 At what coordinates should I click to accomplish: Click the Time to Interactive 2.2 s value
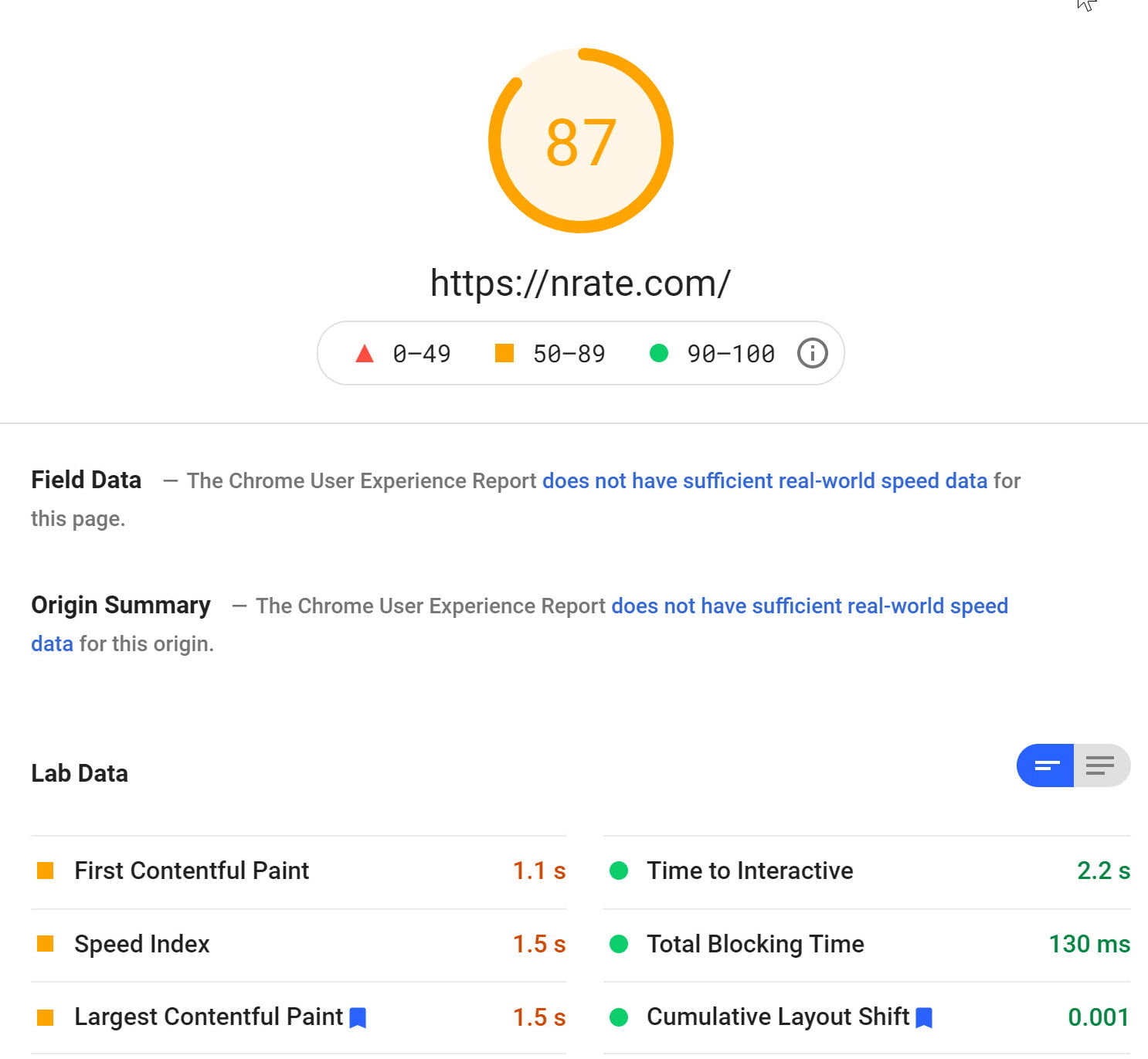click(x=1103, y=871)
